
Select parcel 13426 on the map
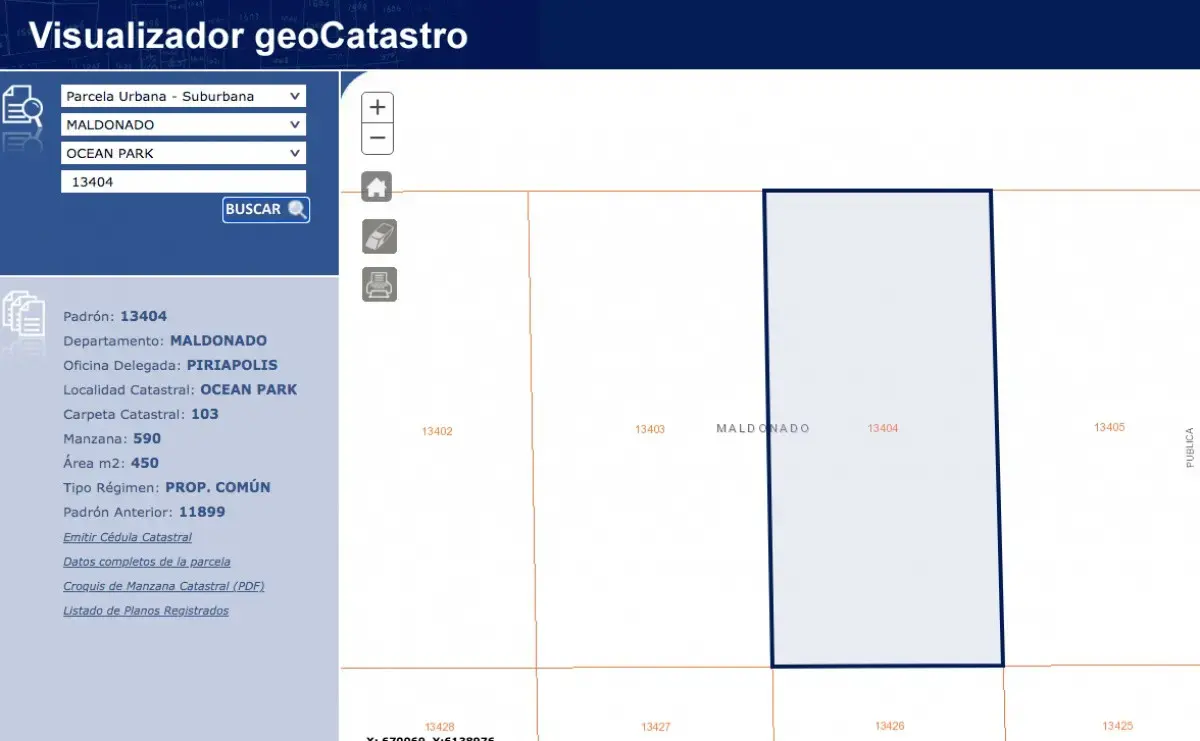[x=889, y=726]
